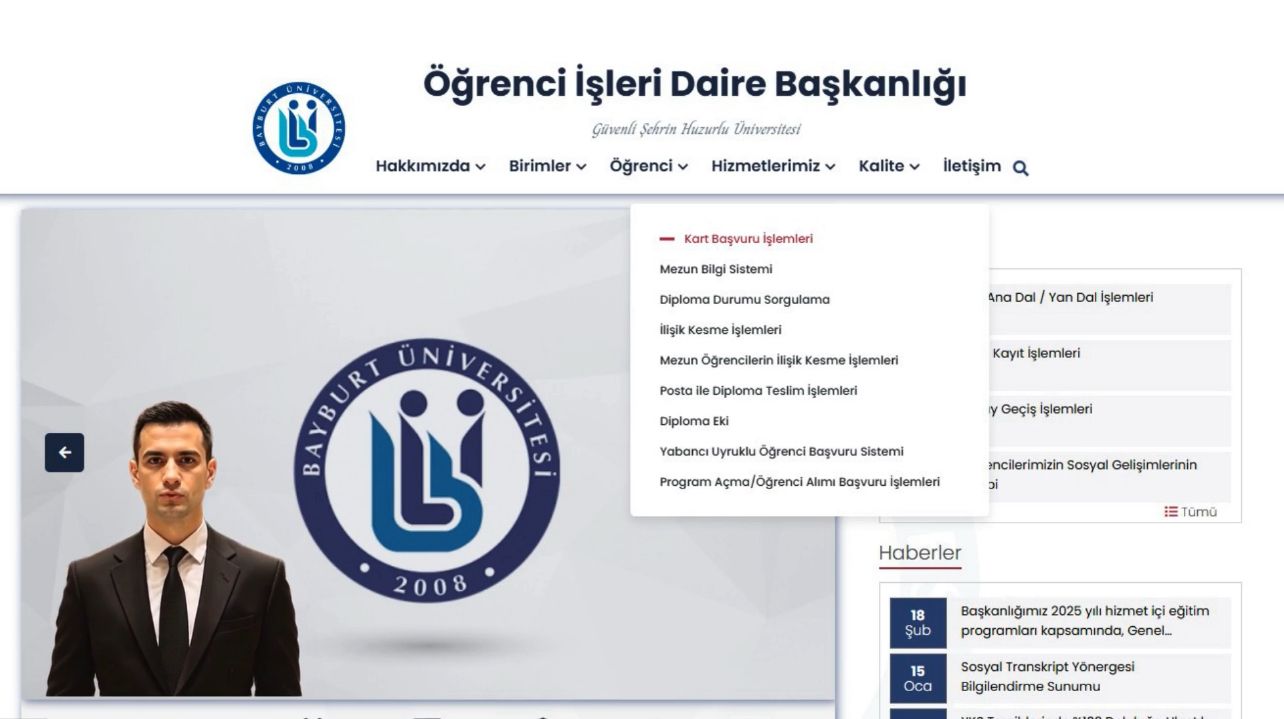Image resolution: width=1284 pixels, height=719 pixels.
Task: Click the Tümü list icon link
Action: [1190, 511]
